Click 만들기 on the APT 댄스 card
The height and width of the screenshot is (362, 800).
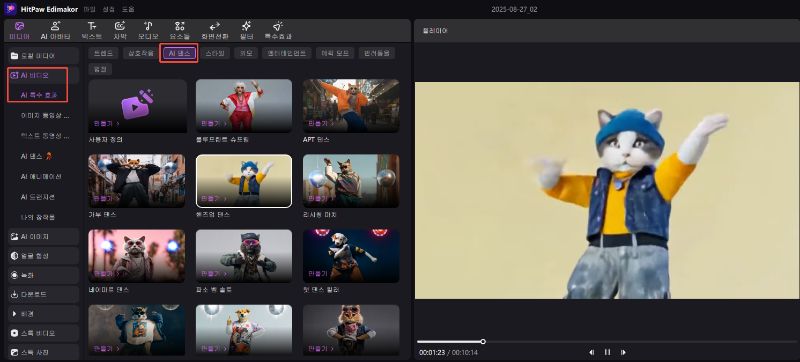pyautogui.click(x=321, y=123)
